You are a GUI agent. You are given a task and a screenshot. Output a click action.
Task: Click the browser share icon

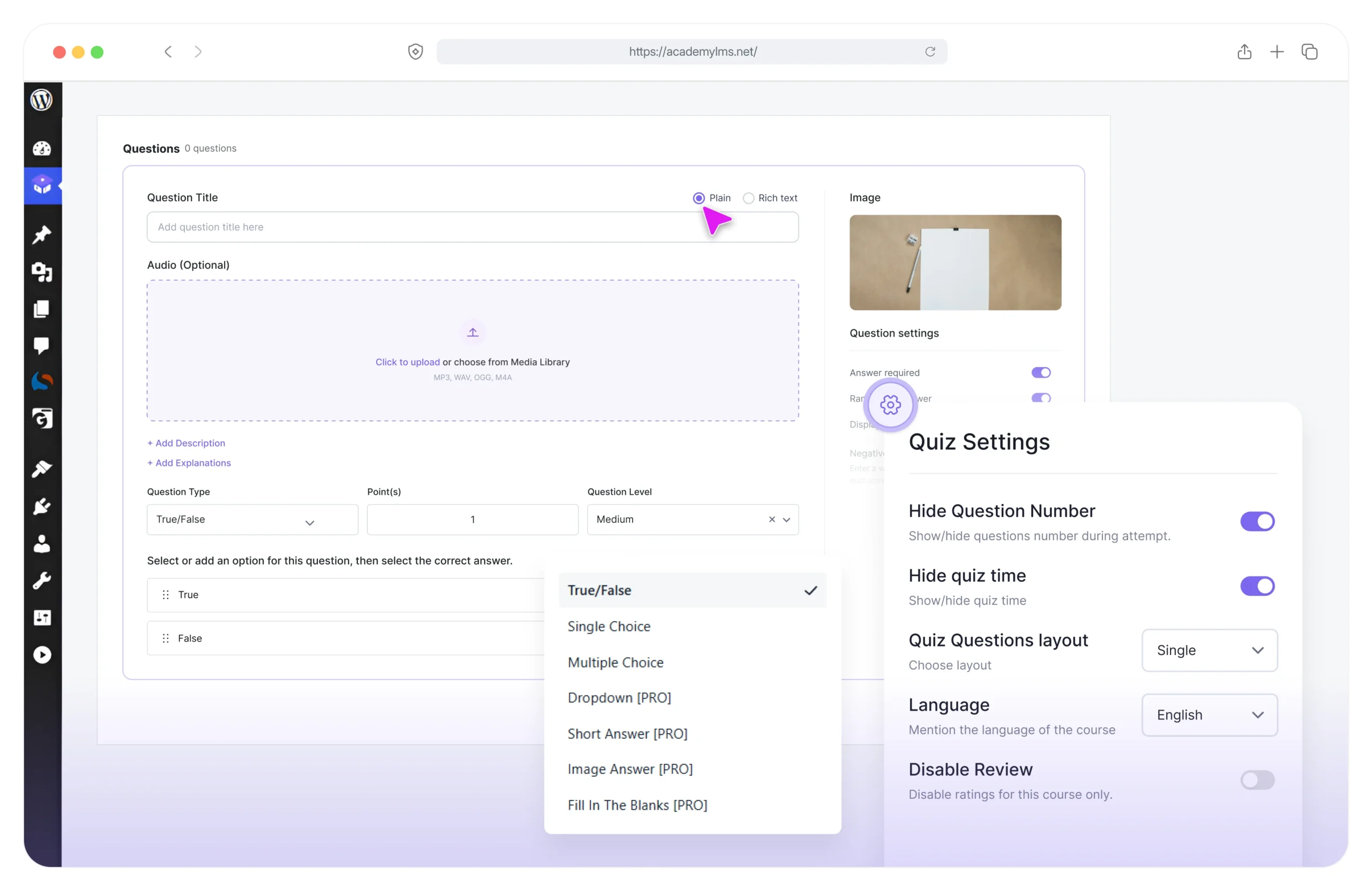1244,52
